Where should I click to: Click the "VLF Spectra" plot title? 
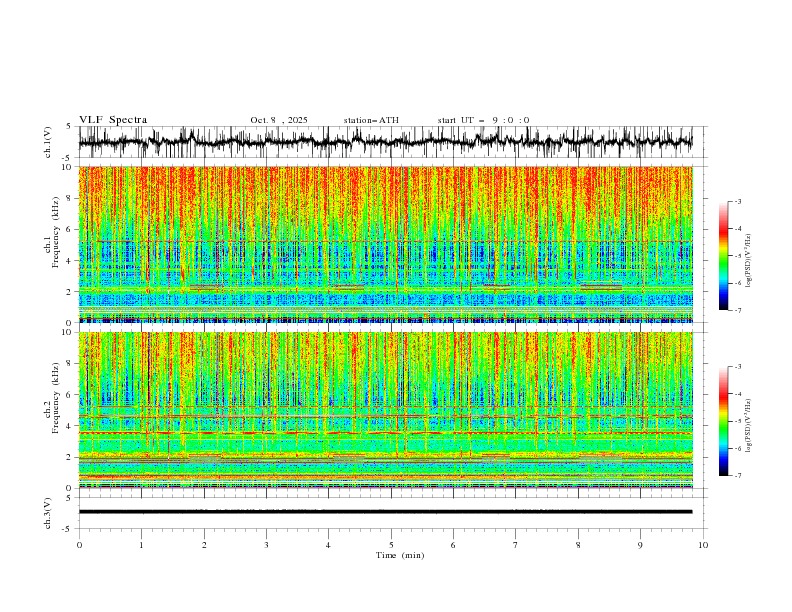pos(113,120)
